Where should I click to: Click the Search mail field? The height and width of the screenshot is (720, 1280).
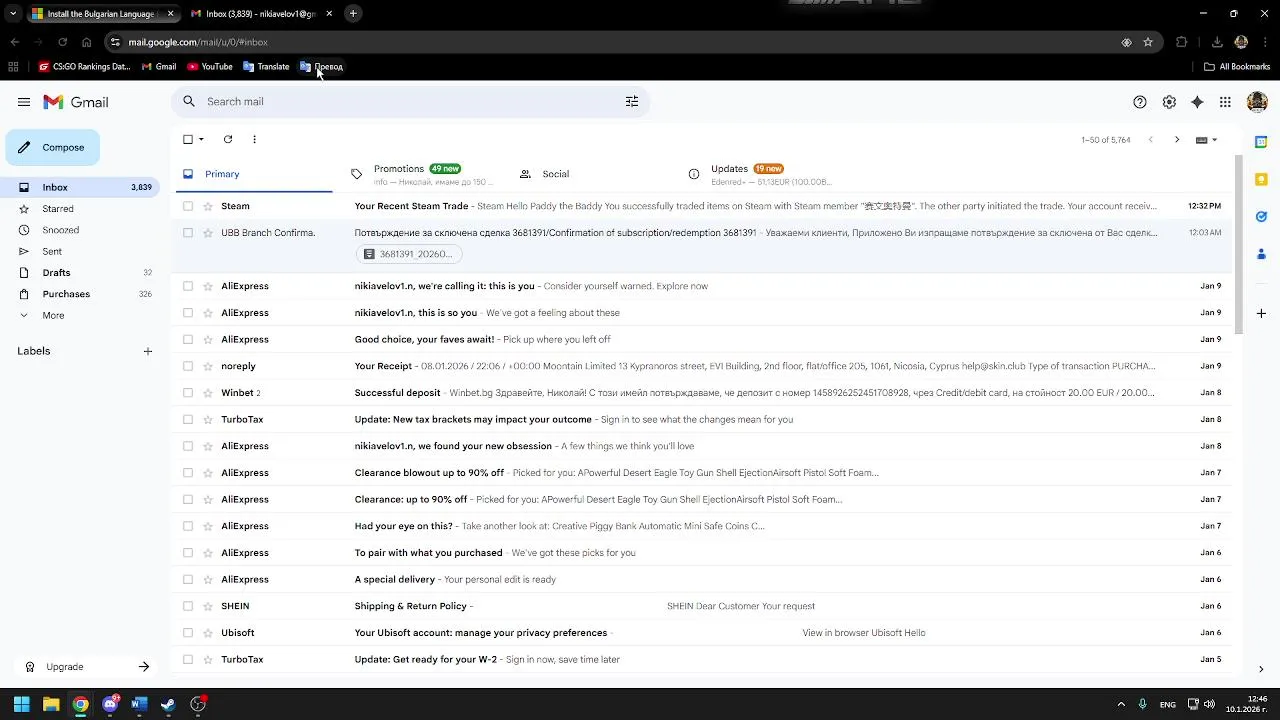pyautogui.click(x=410, y=102)
